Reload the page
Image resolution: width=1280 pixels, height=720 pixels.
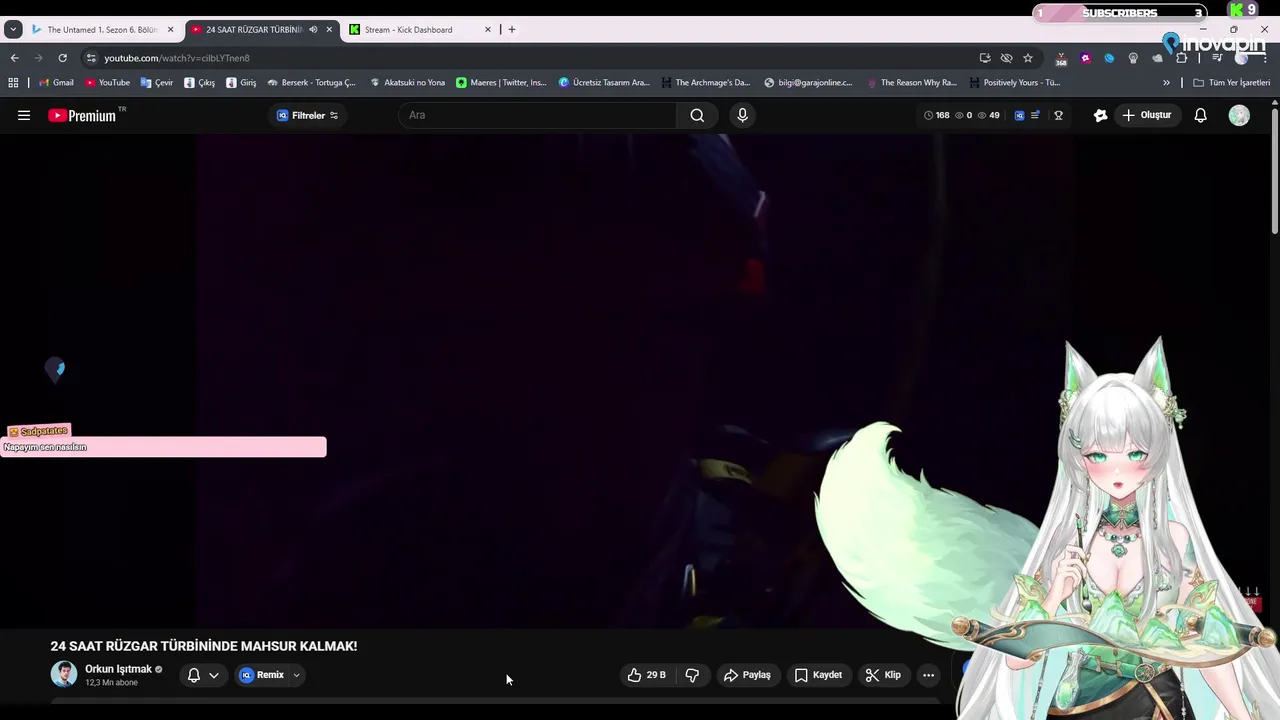62,58
